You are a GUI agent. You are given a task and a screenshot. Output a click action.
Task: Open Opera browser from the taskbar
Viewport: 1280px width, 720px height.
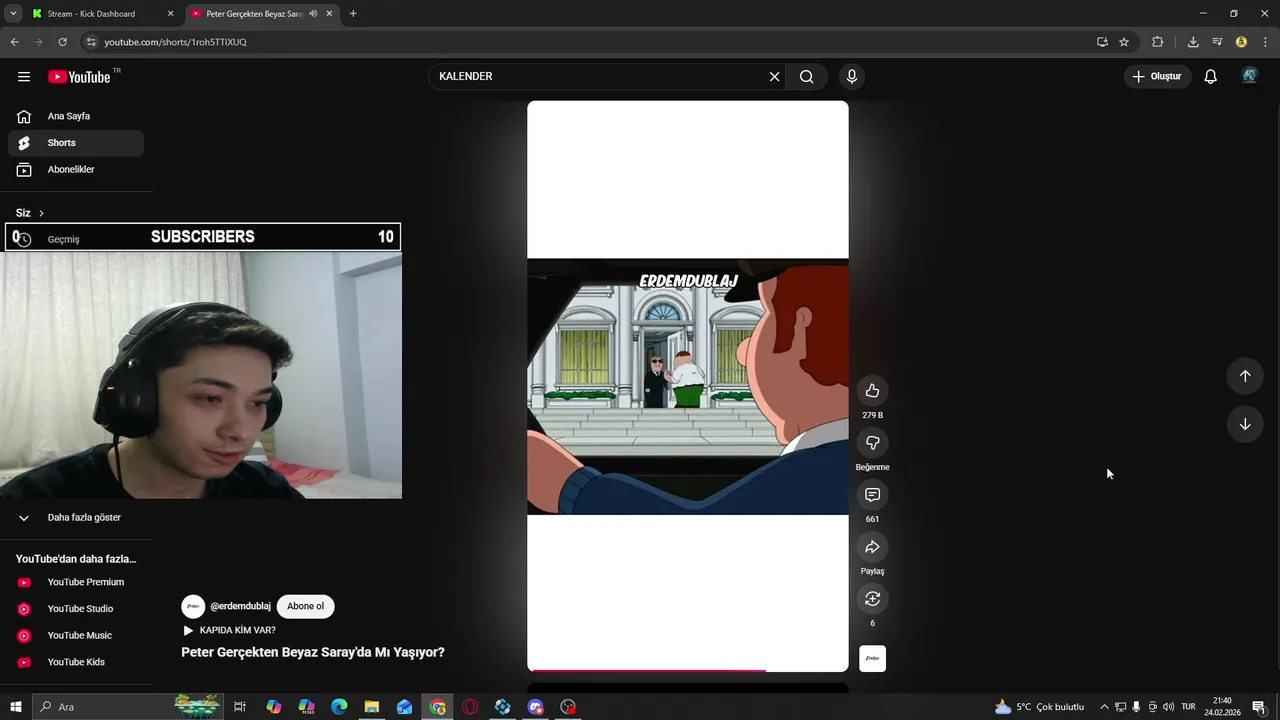click(470, 707)
